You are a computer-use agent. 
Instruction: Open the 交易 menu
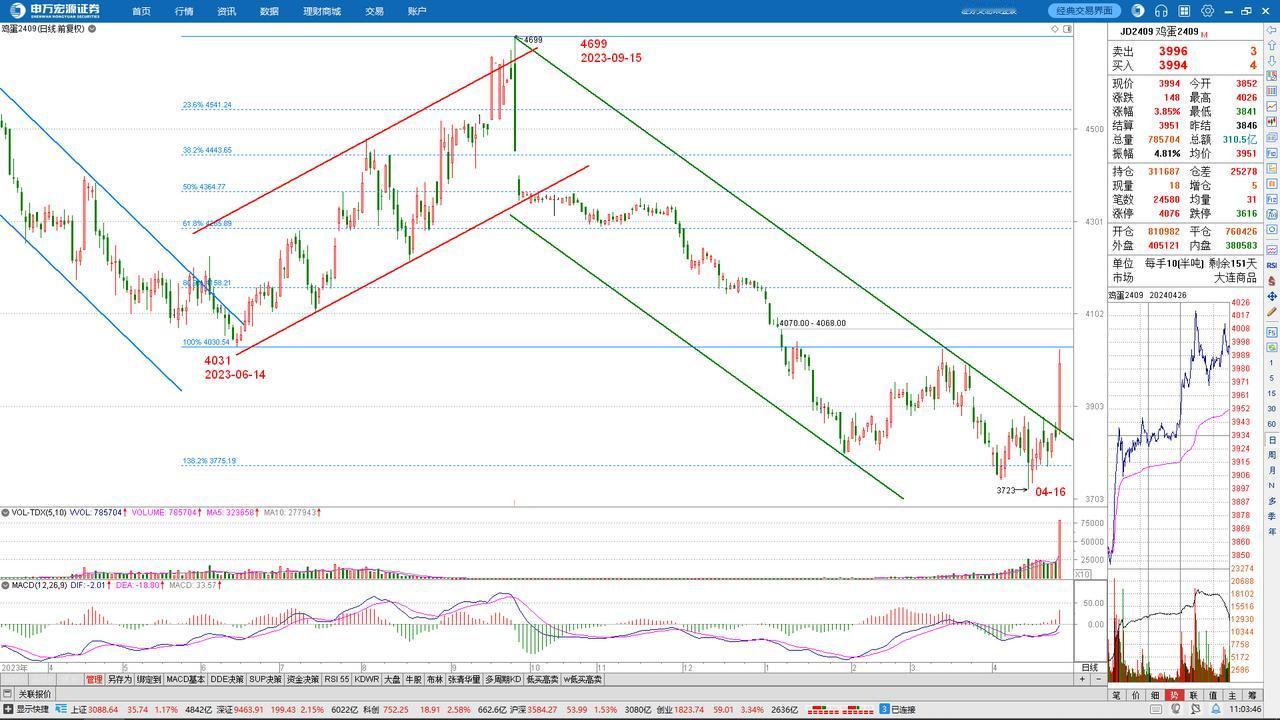(374, 11)
